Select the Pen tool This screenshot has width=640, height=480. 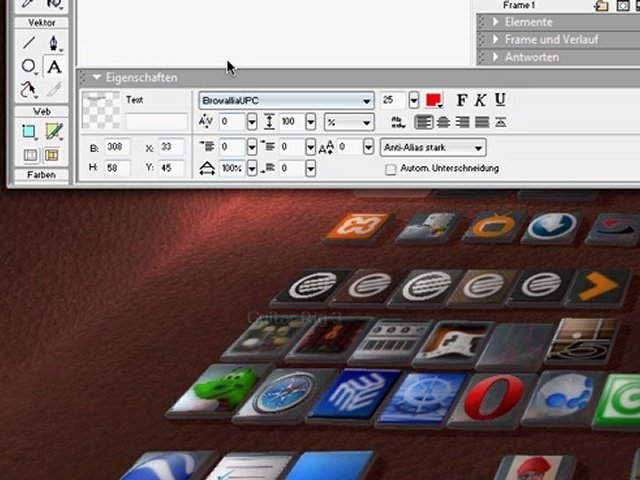(53, 43)
